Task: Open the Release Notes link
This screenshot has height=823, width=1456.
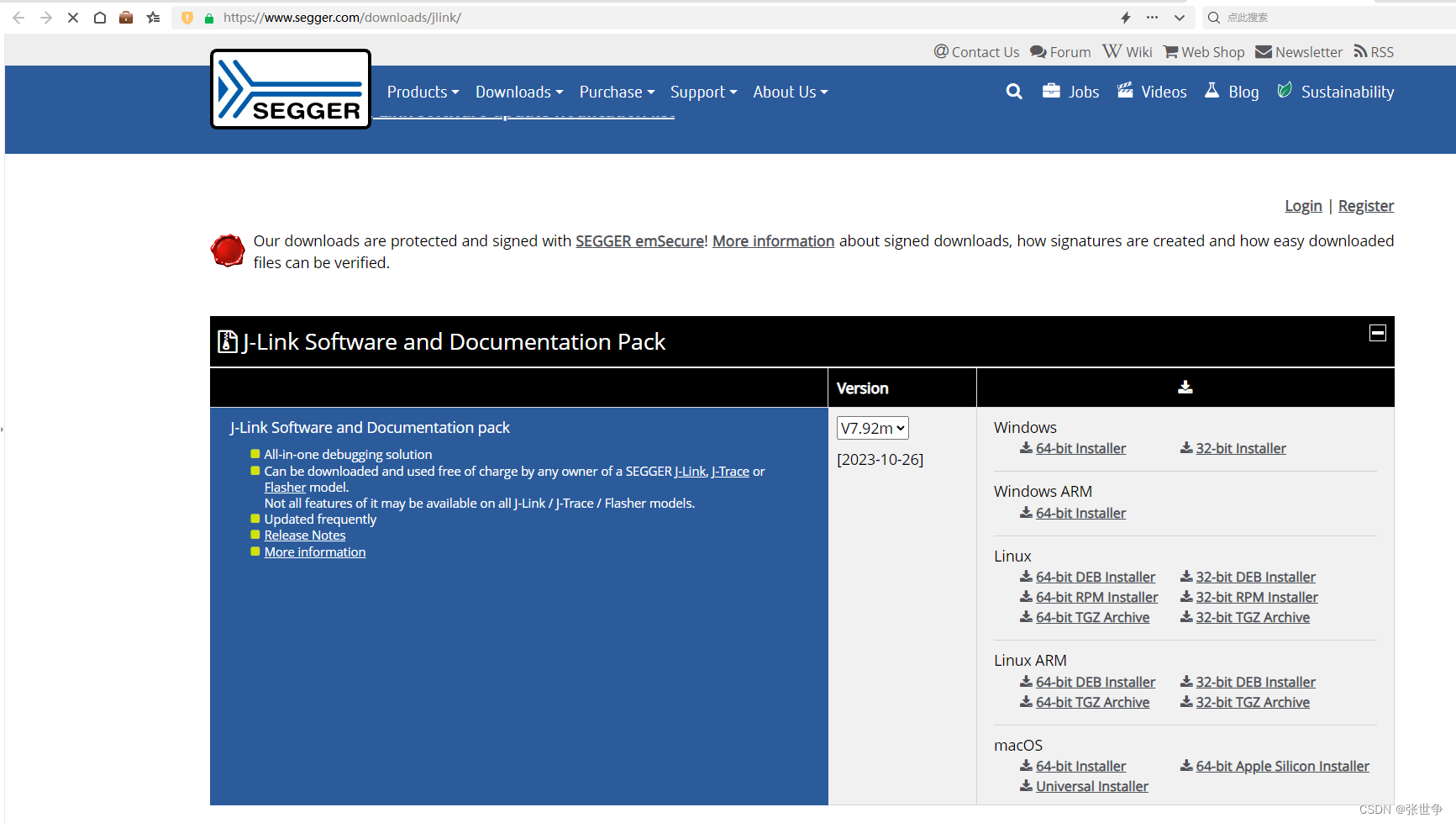Action: pos(305,535)
